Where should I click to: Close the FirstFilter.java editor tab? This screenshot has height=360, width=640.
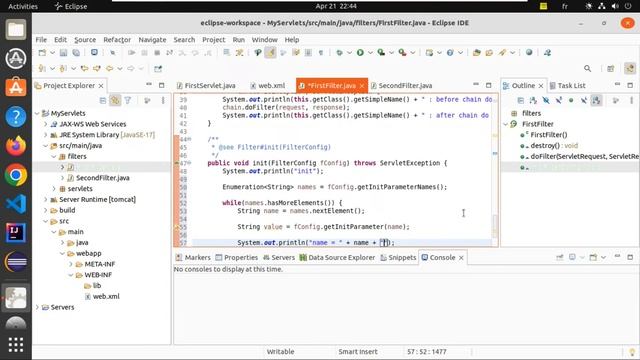[x=362, y=86]
